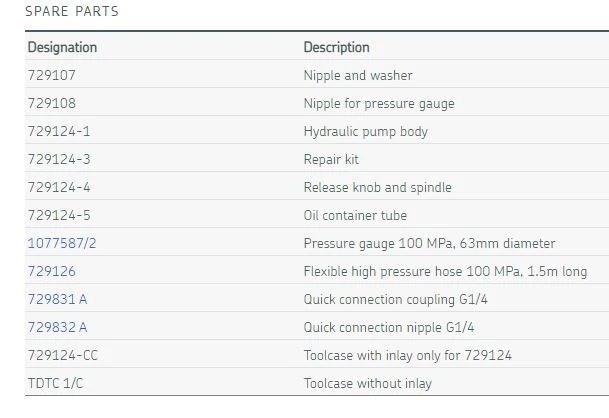Select the 729124-CC designation cell
Viewport: 609px width, 418px height.
click(x=63, y=355)
